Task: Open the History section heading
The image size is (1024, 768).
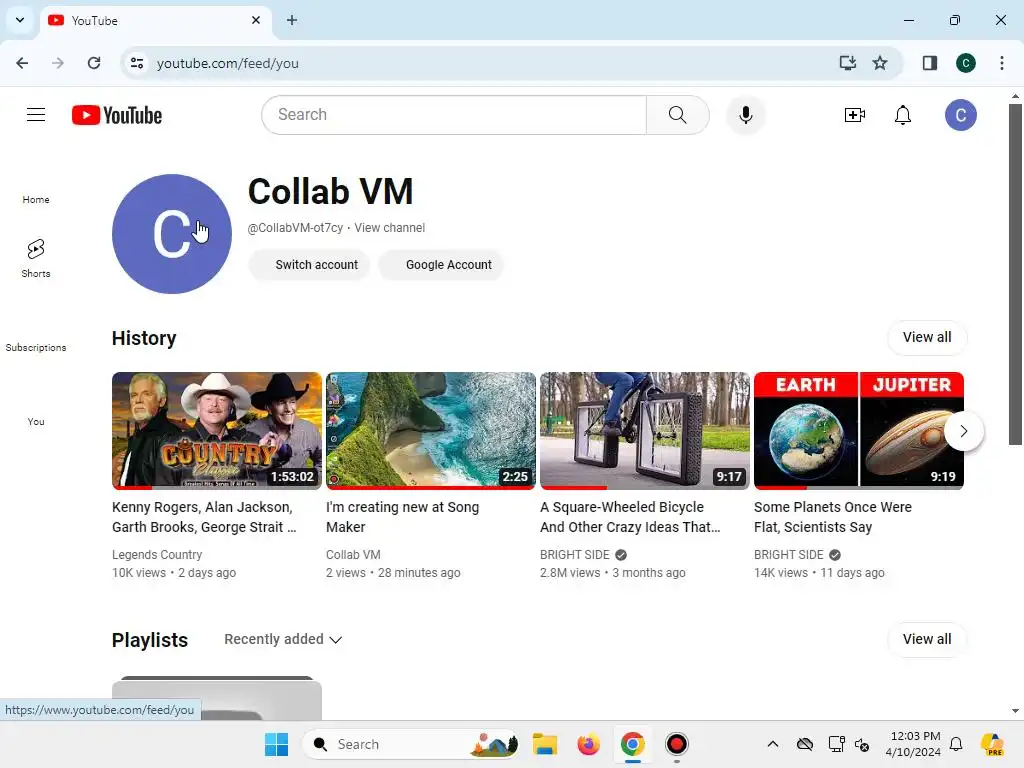Action: point(144,338)
